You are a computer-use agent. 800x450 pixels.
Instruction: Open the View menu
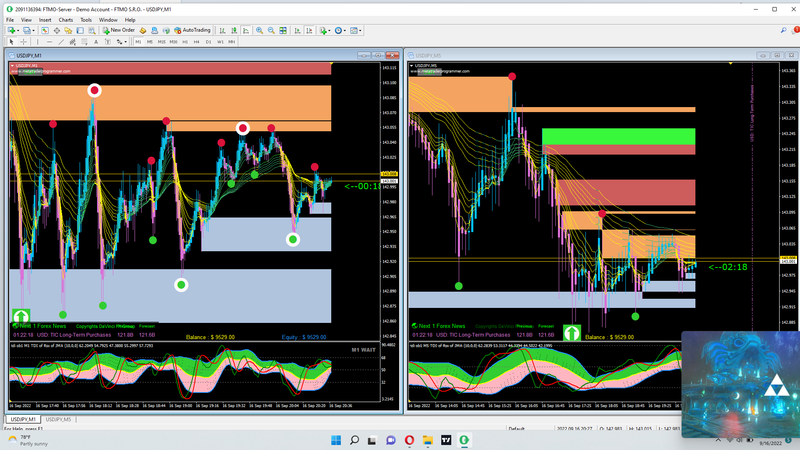pos(26,20)
